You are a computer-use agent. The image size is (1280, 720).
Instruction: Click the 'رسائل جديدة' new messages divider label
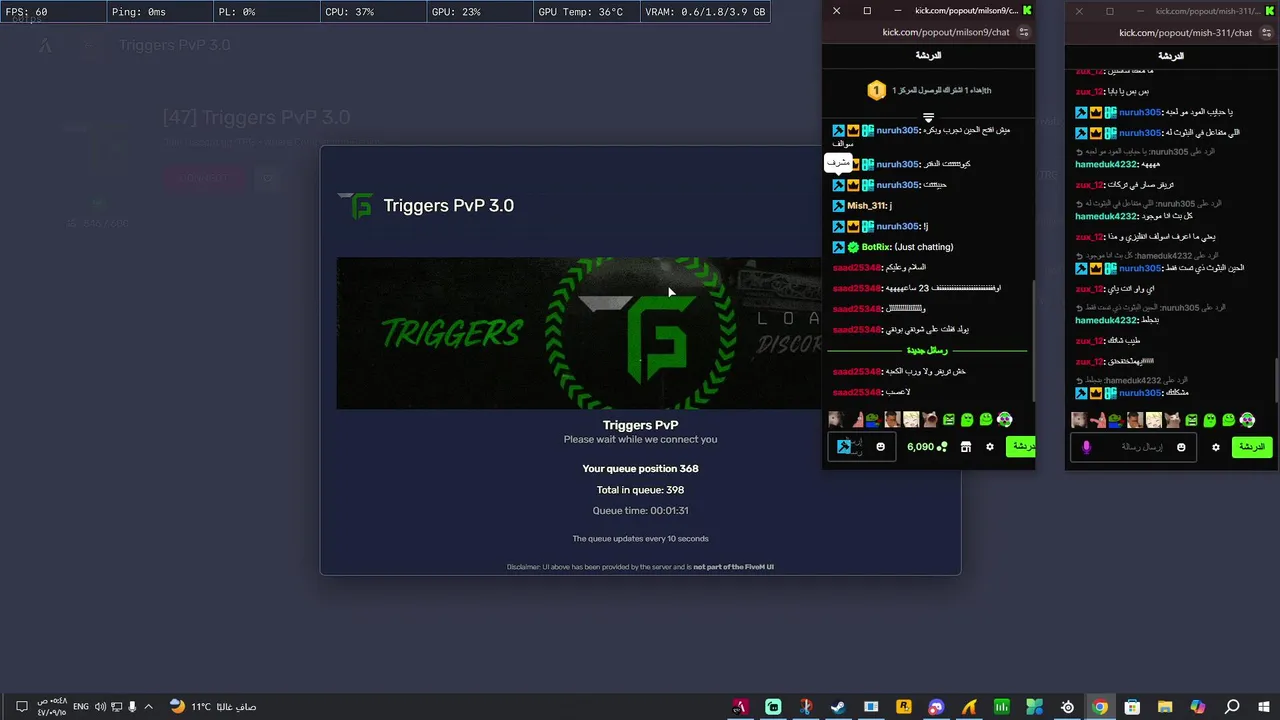tap(927, 351)
